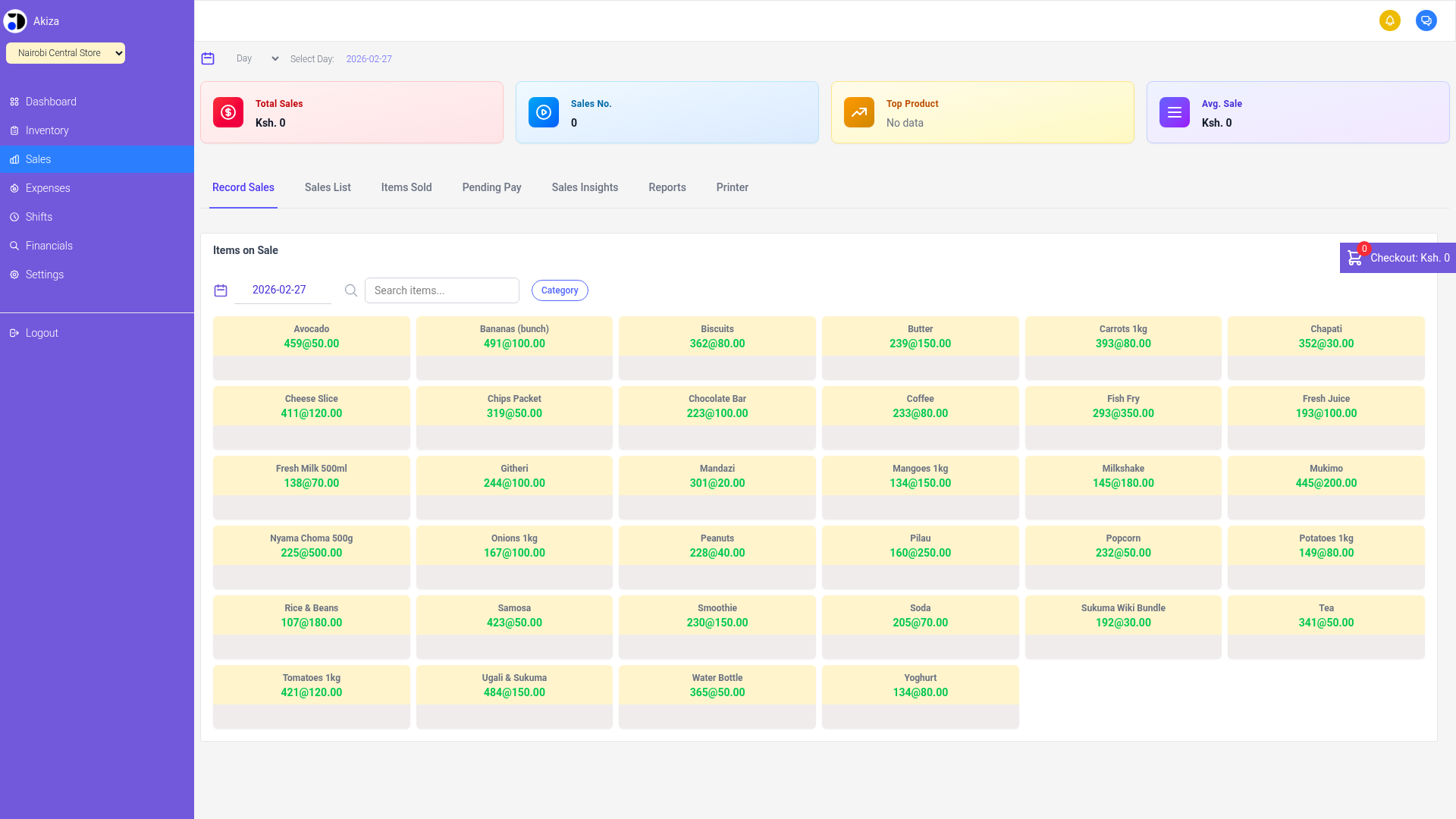Click the Checkout: Ksh. 0 button
This screenshot has width=1456, height=819.
click(x=1409, y=258)
